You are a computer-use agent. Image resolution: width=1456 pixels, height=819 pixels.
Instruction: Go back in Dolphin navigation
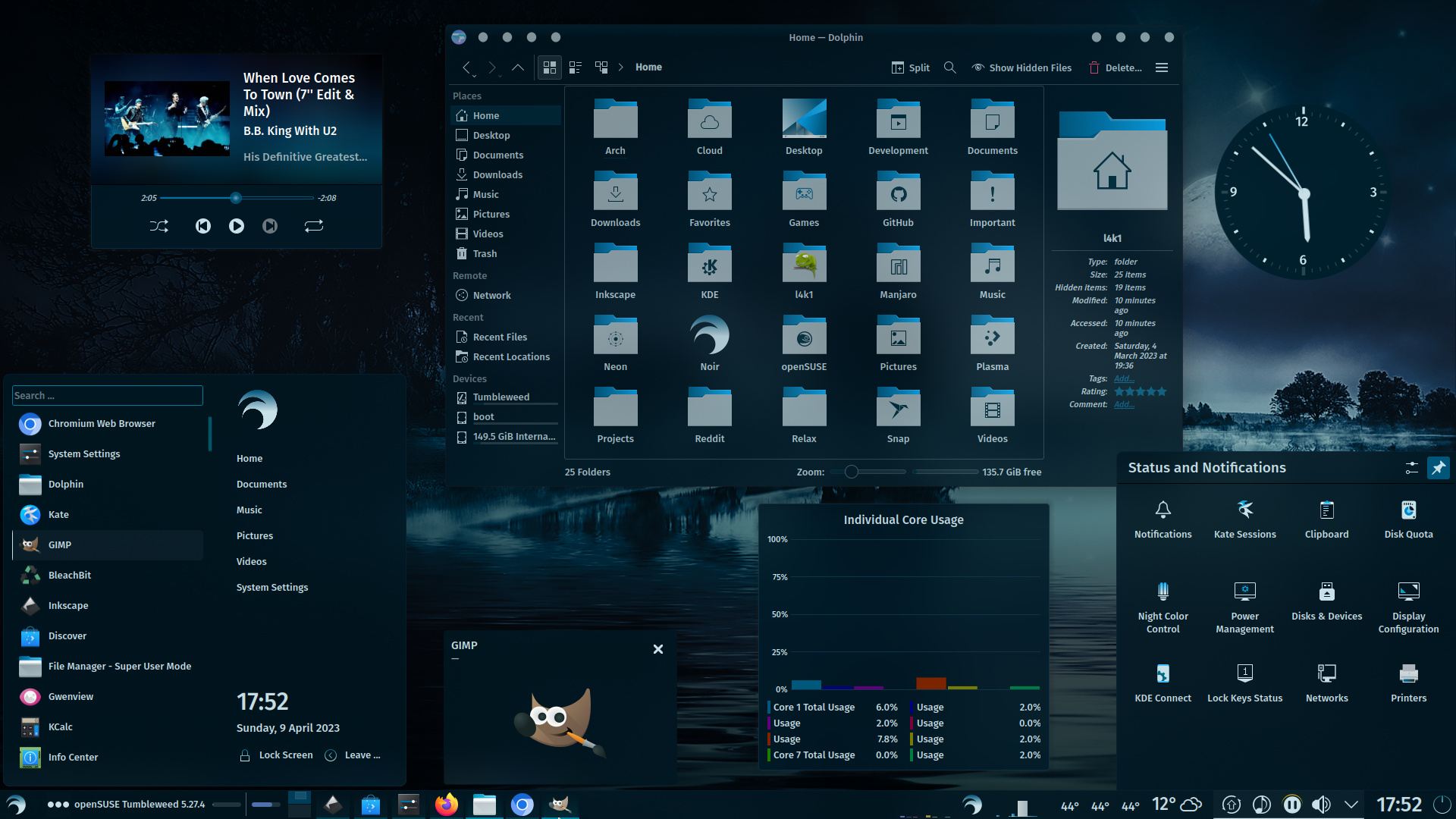point(467,67)
